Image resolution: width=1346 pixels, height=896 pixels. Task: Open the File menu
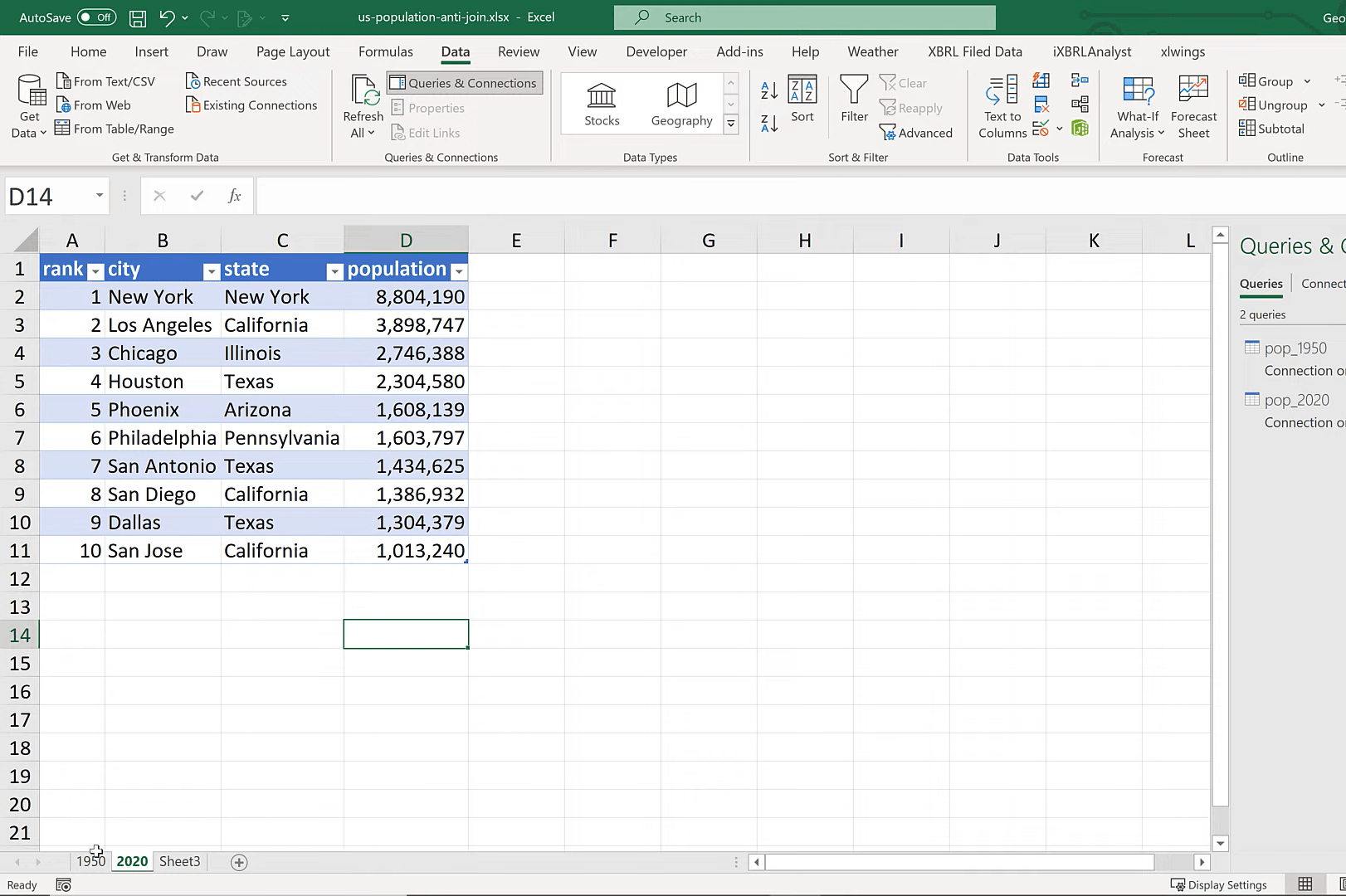[x=28, y=51]
